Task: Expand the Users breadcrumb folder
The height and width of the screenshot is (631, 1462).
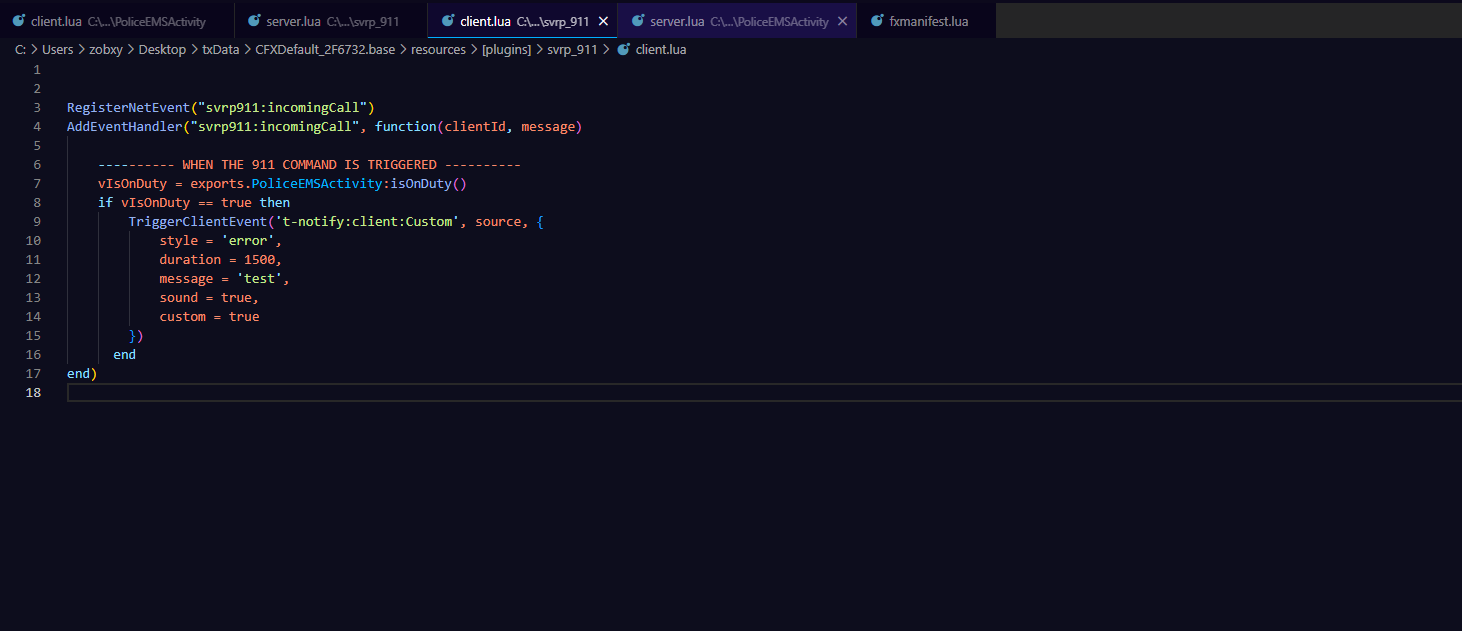Action: (x=58, y=49)
